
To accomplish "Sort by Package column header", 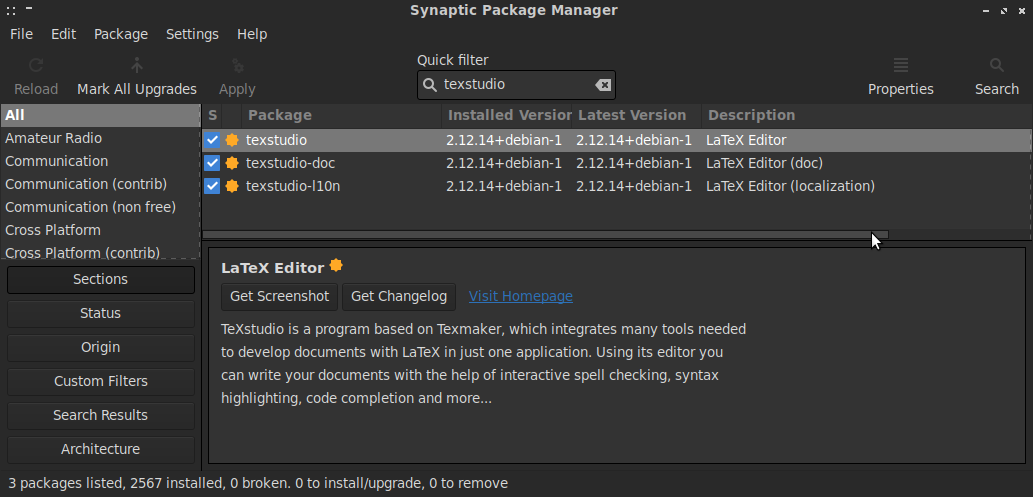I will click(342, 115).
